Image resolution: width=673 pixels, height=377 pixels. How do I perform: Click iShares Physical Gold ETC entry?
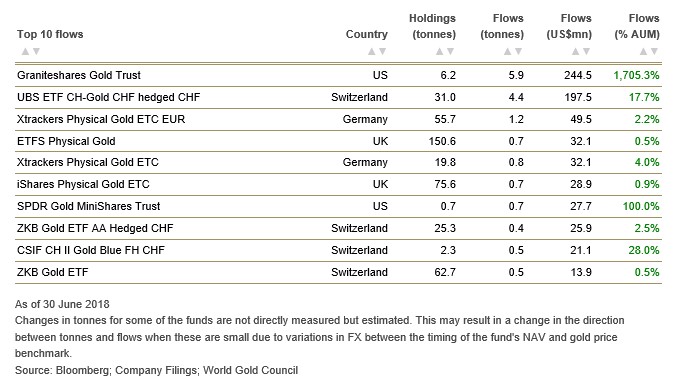(83, 184)
